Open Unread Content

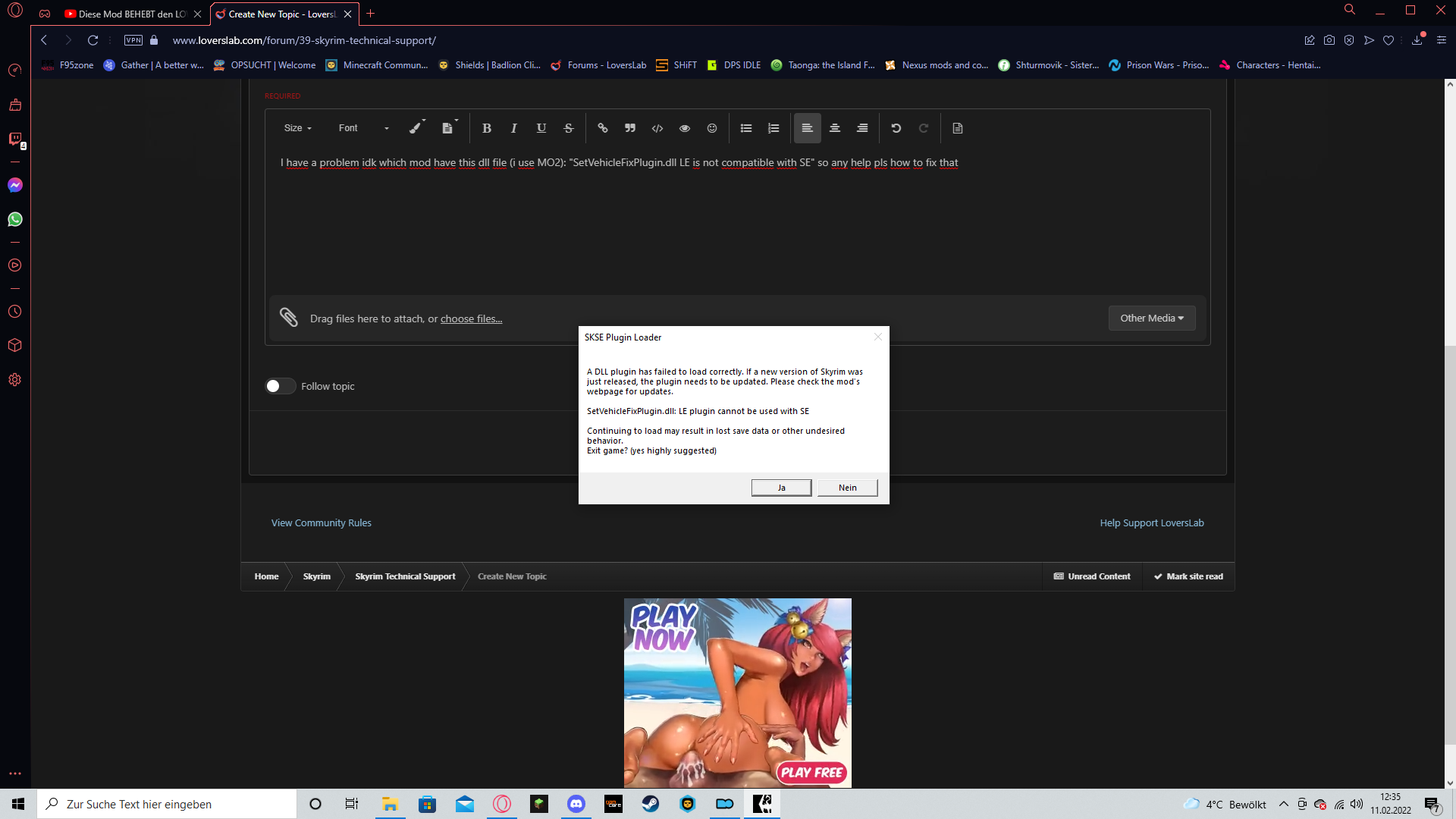click(1092, 576)
